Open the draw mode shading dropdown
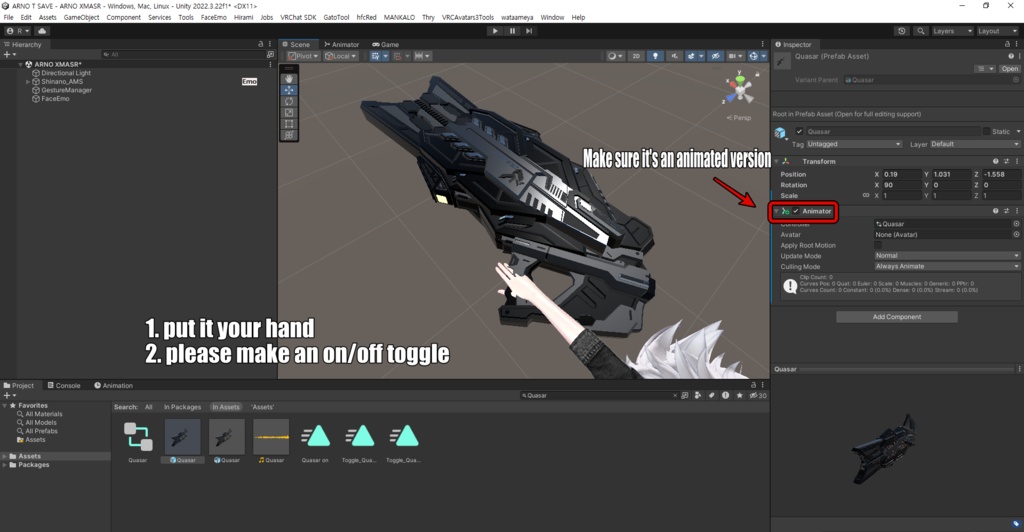The height and width of the screenshot is (532, 1024). (x=615, y=56)
